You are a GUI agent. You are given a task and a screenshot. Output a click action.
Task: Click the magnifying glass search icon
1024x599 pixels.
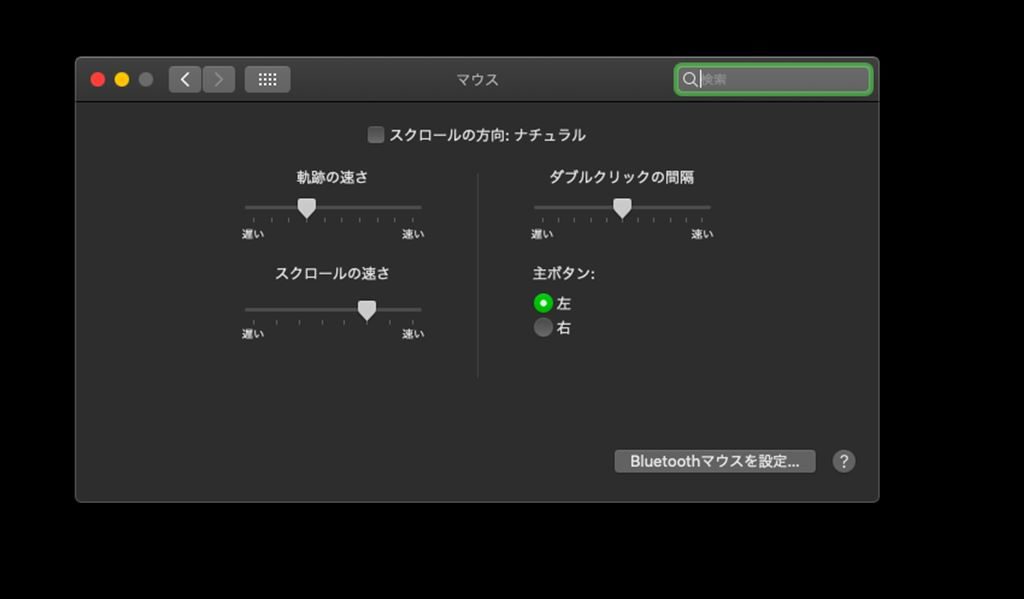(689, 80)
